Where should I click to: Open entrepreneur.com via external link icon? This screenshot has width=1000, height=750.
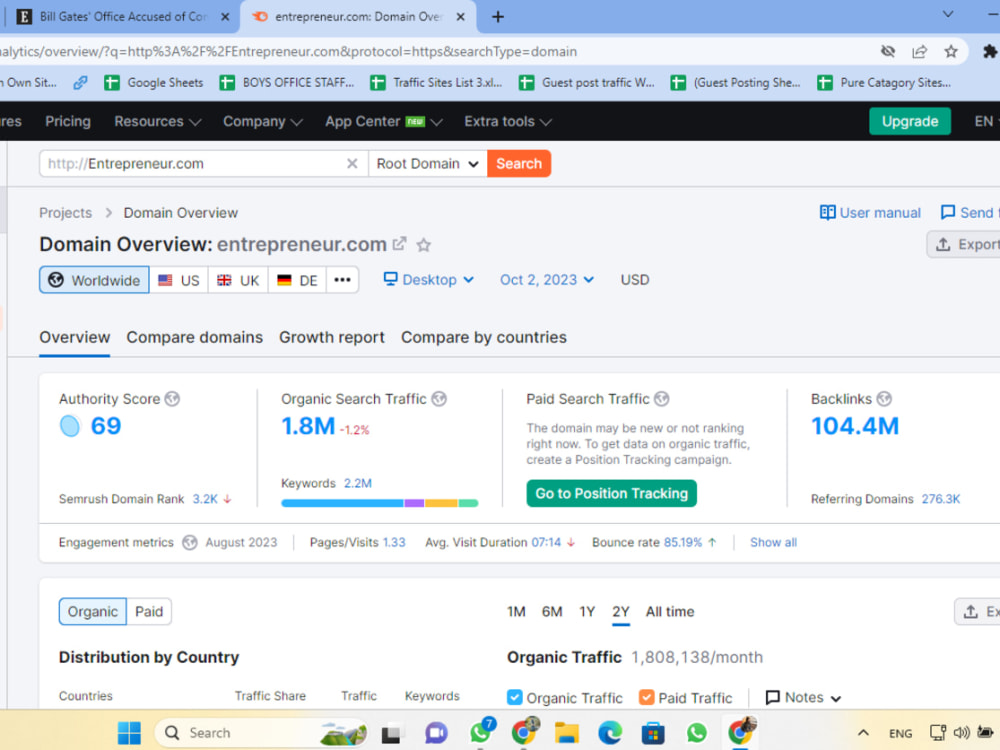tap(399, 244)
